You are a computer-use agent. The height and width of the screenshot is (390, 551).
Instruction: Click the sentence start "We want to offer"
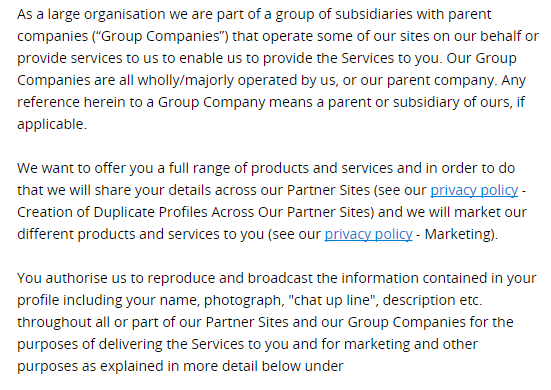[x=70, y=168]
